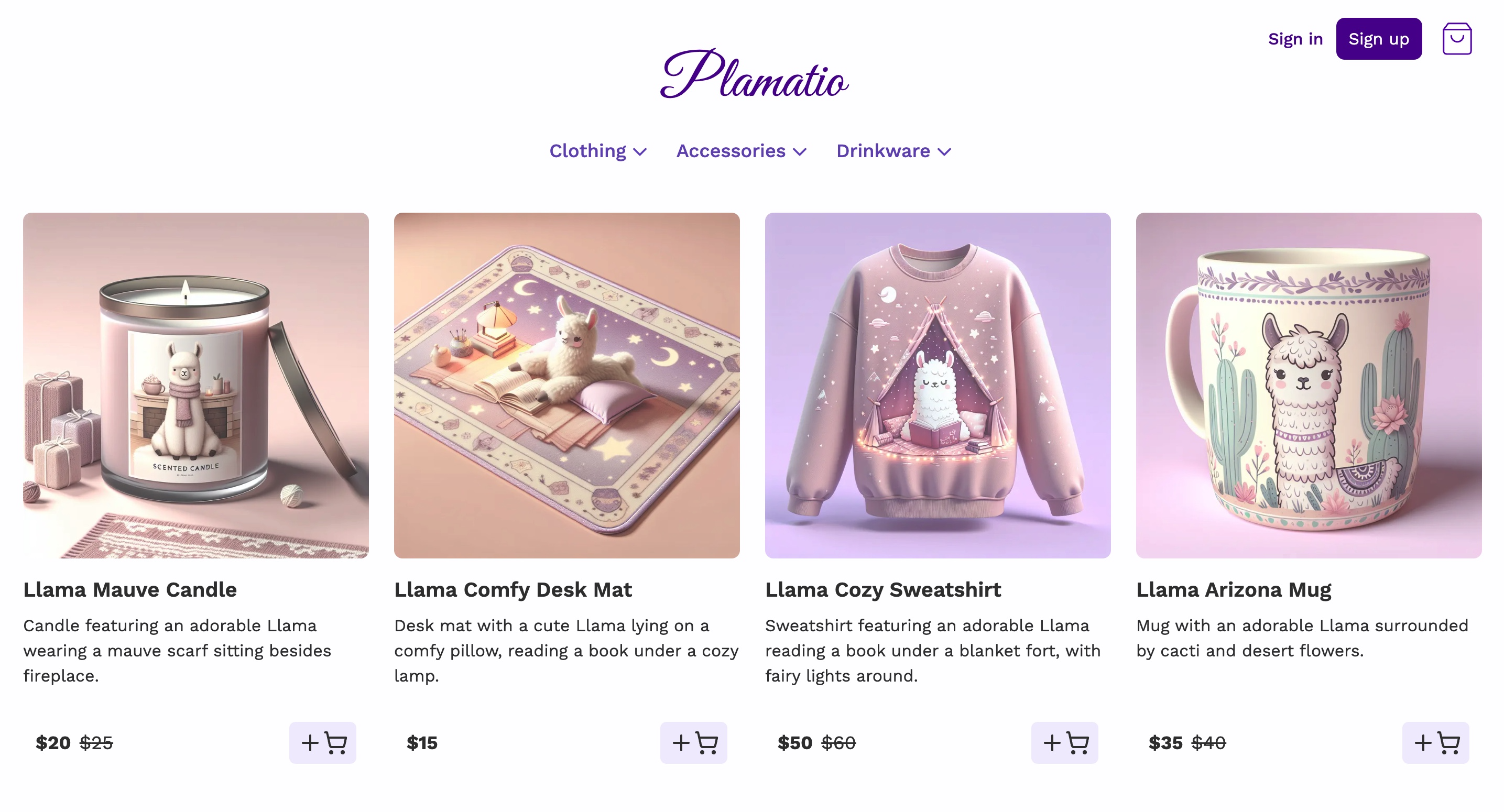Expand the Drinkware dropdown menu
This screenshot has height=812, width=1504.
click(x=894, y=150)
